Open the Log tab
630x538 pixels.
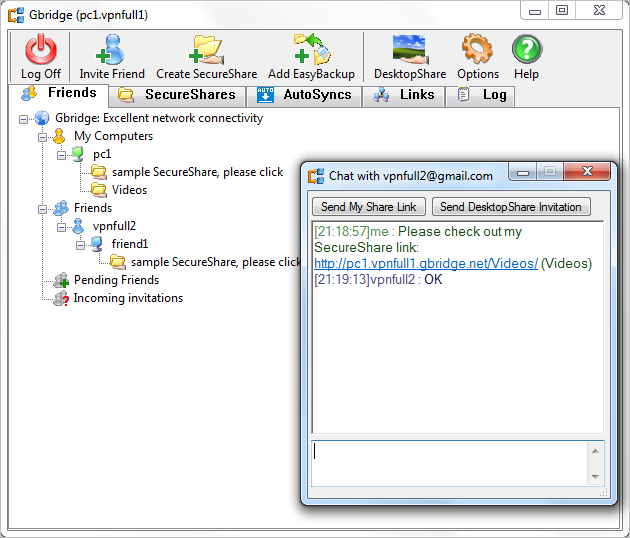pos(481,96)
